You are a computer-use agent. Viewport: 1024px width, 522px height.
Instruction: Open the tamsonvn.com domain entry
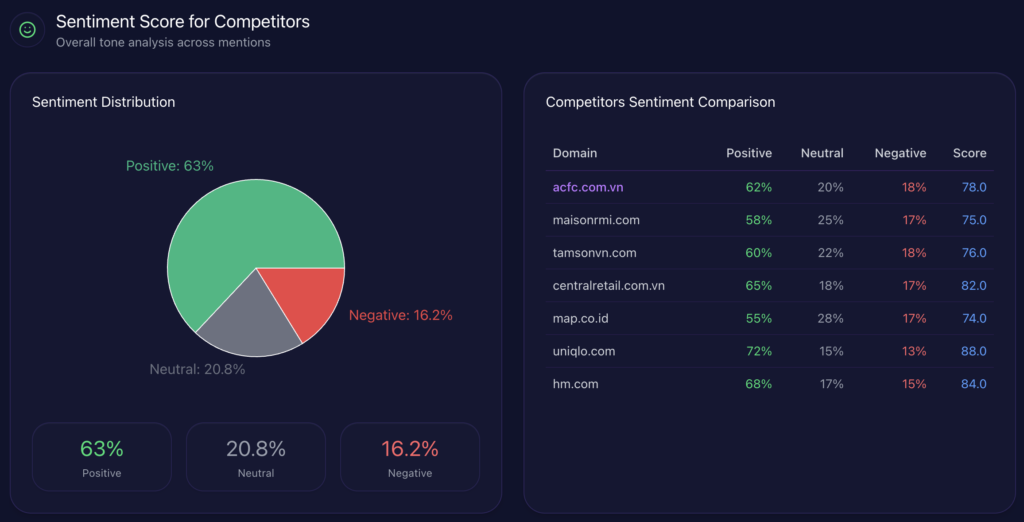pyautogui.click(x=594, y=253)
